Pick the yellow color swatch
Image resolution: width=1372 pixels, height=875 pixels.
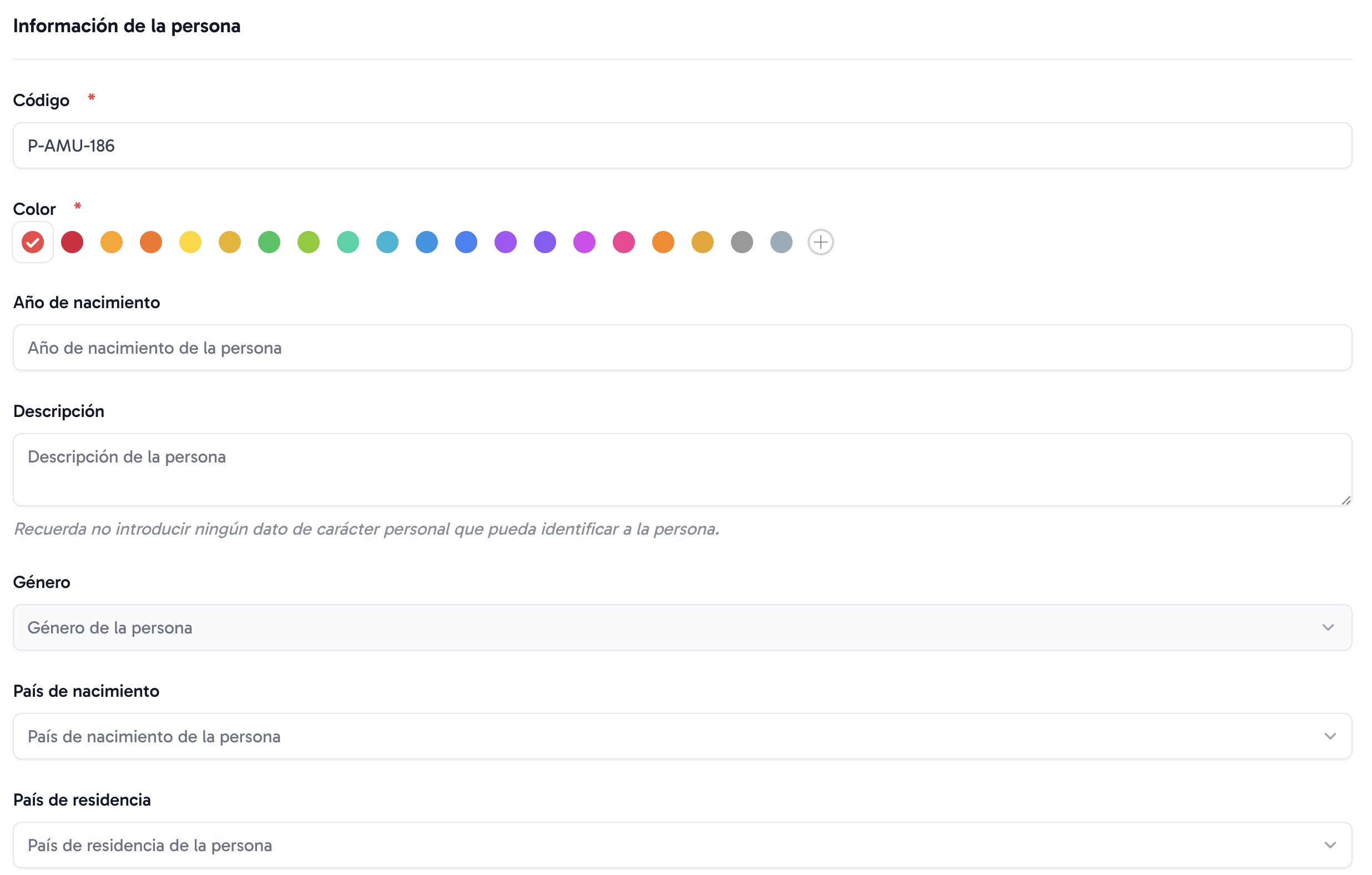tap(190, 242)
